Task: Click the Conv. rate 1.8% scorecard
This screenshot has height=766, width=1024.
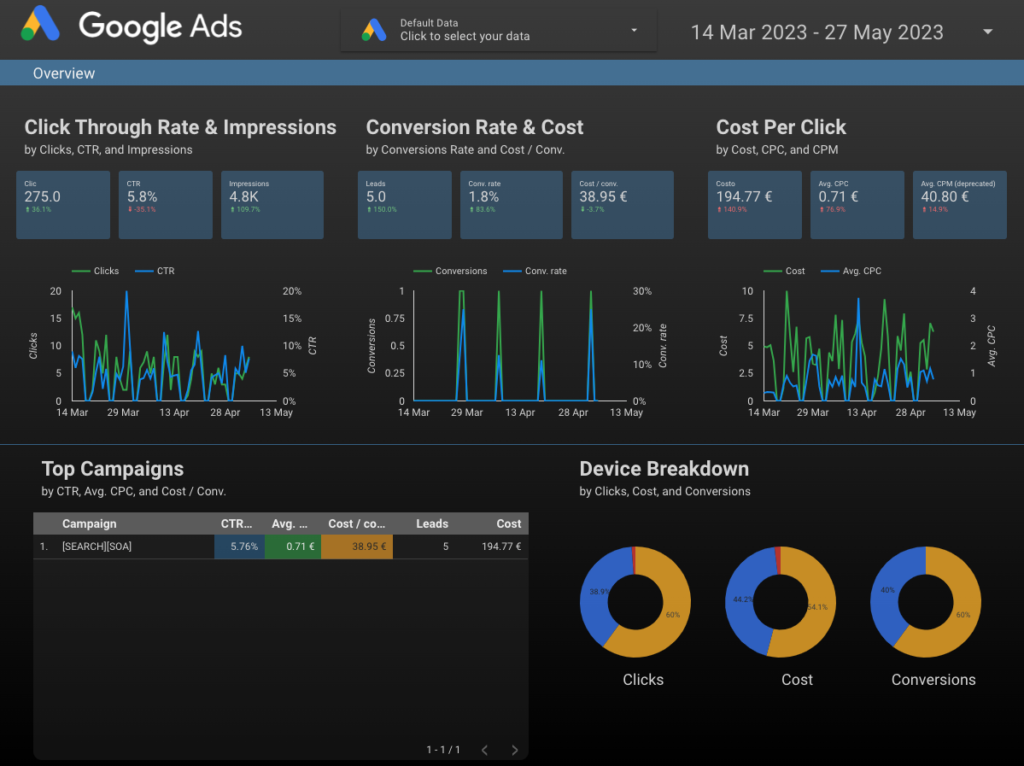Action: (511, 204)
